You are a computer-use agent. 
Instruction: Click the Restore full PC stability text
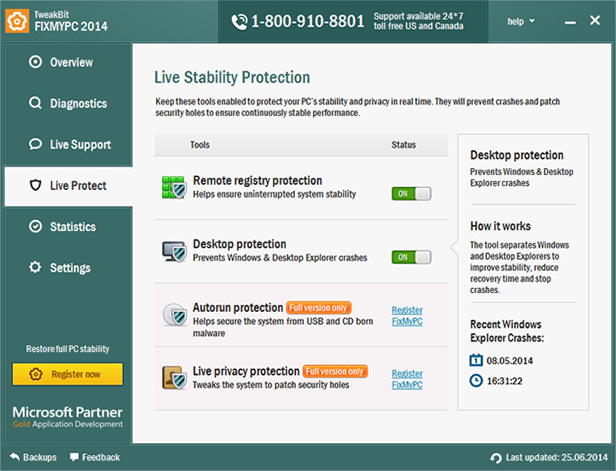(x=68, y=349)
